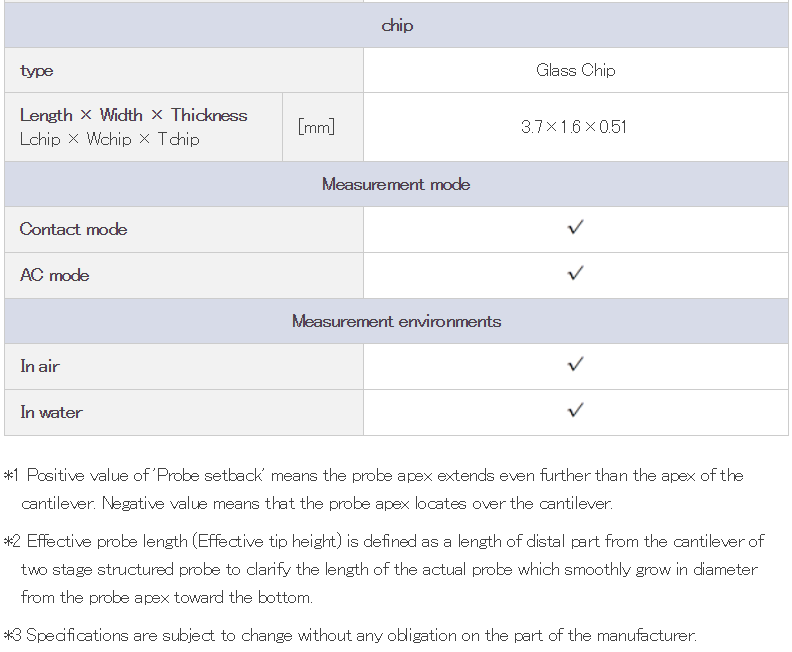Screen dimensions: 792x652
Task: Click the Contact mode row label
Action: (73, 229)
